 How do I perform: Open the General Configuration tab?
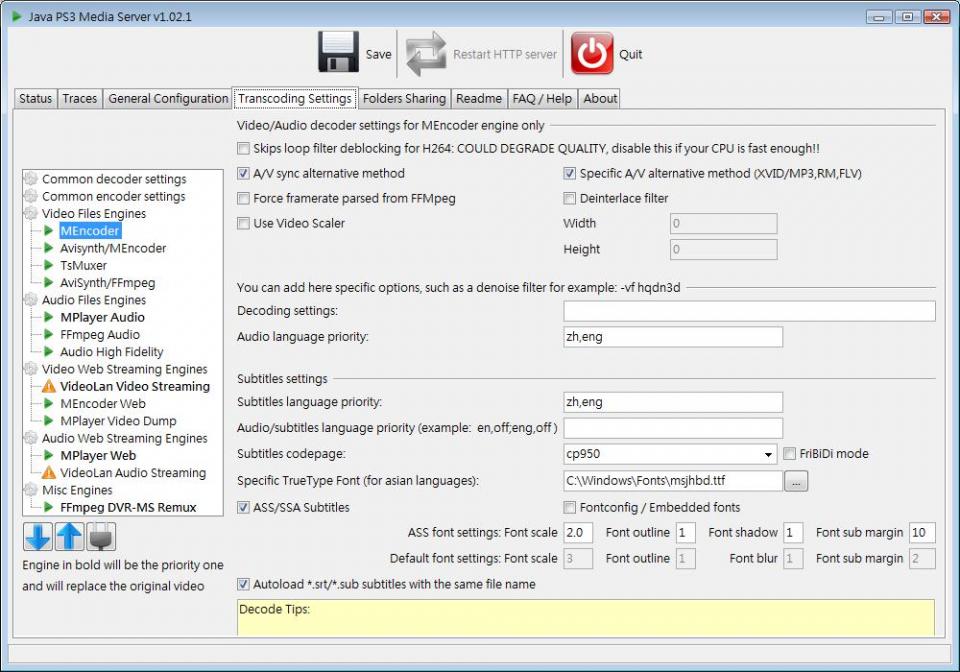[x=168, y=99]
